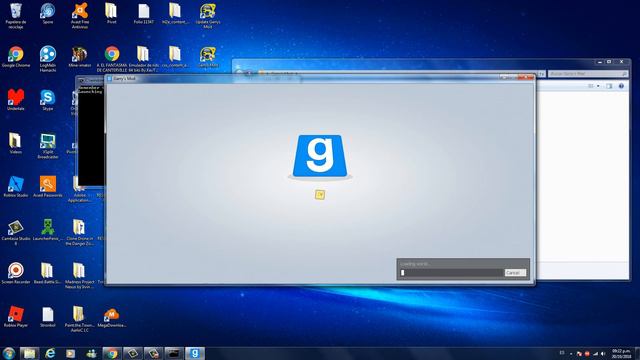The height and width of the screenshot is (360, 640).
Task: Open Windows Explorer from the taskbar
Action: pos(29,353)
